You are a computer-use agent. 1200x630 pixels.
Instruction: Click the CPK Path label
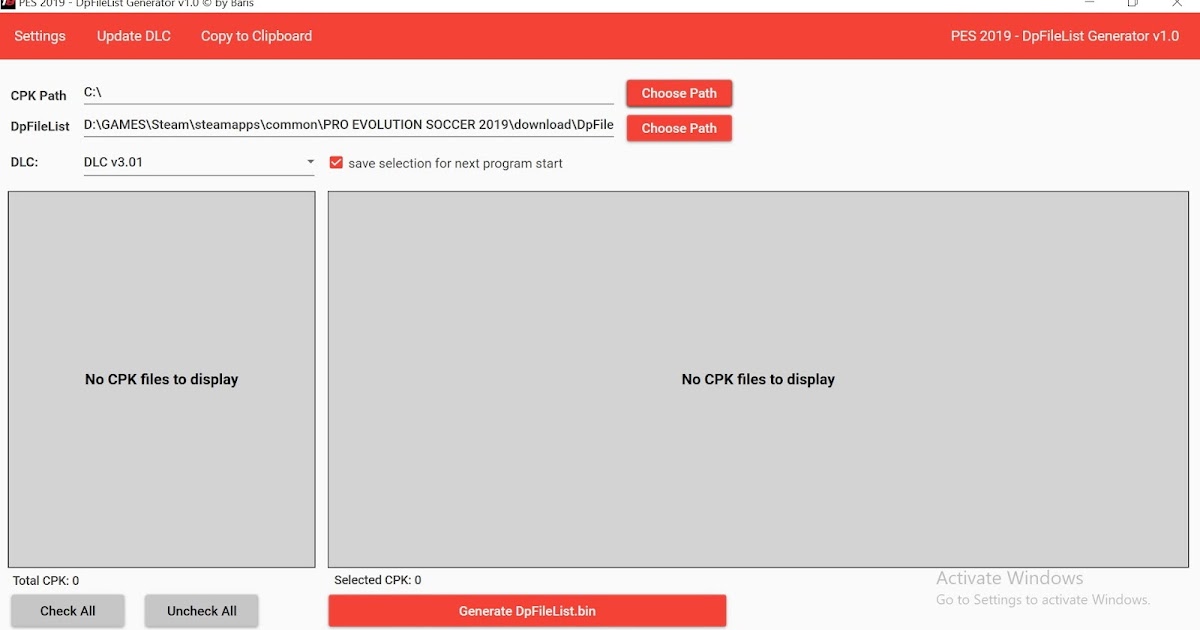pos(39,96)
